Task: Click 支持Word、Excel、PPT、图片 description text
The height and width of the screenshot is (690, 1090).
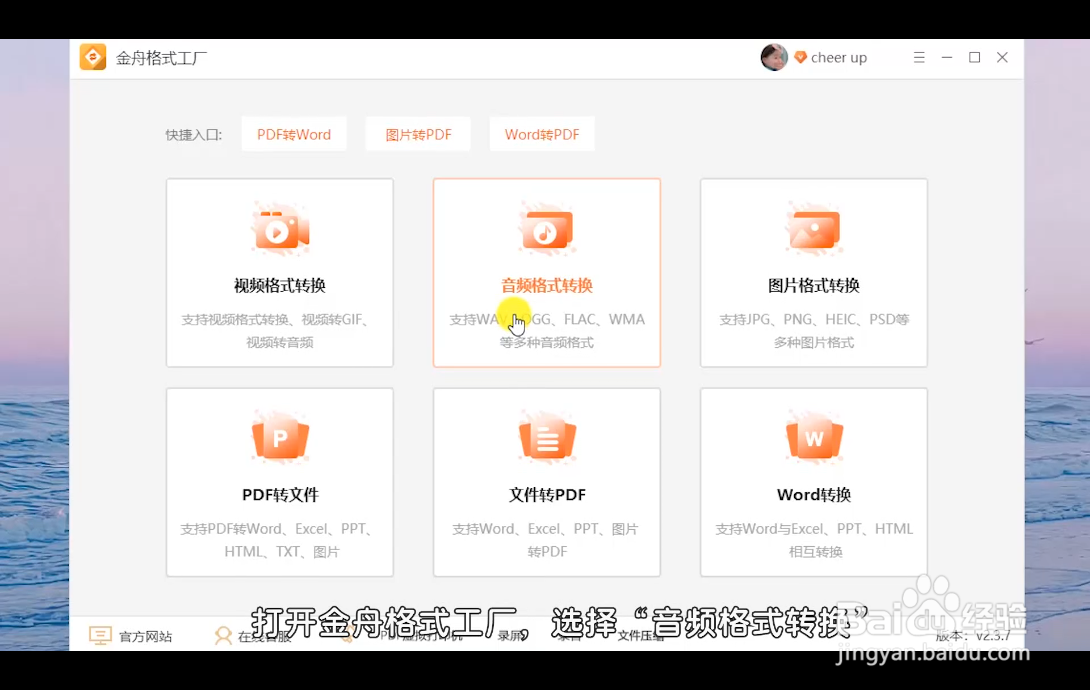Action: 546,529
